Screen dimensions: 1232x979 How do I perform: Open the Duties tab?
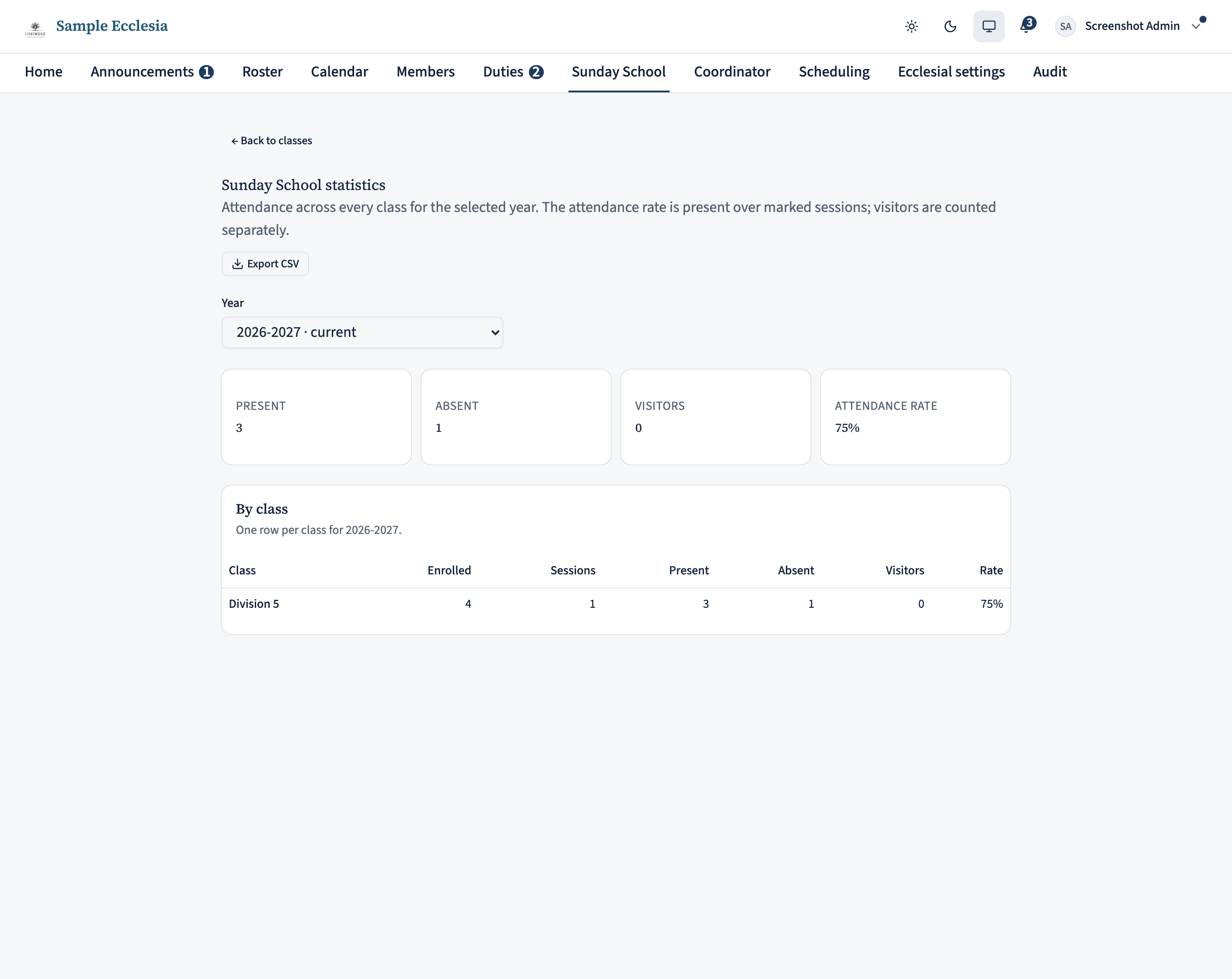click(x=513, y=71)
